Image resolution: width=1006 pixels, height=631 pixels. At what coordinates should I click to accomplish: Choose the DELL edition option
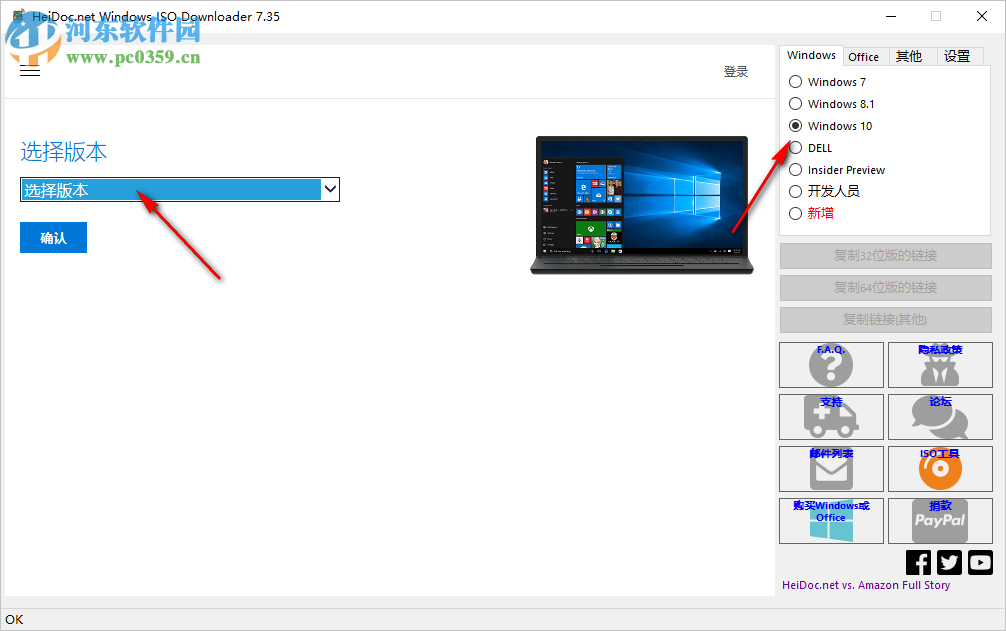[796, 147]
